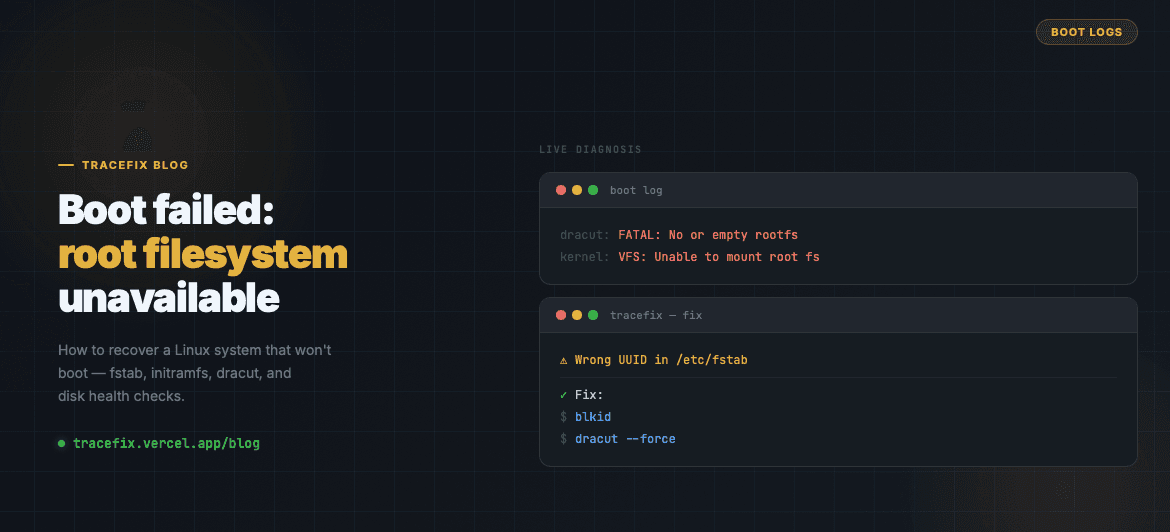Select the 'boot log' window title
Screen dimensions: 1170x532
(x=636, y=190)
